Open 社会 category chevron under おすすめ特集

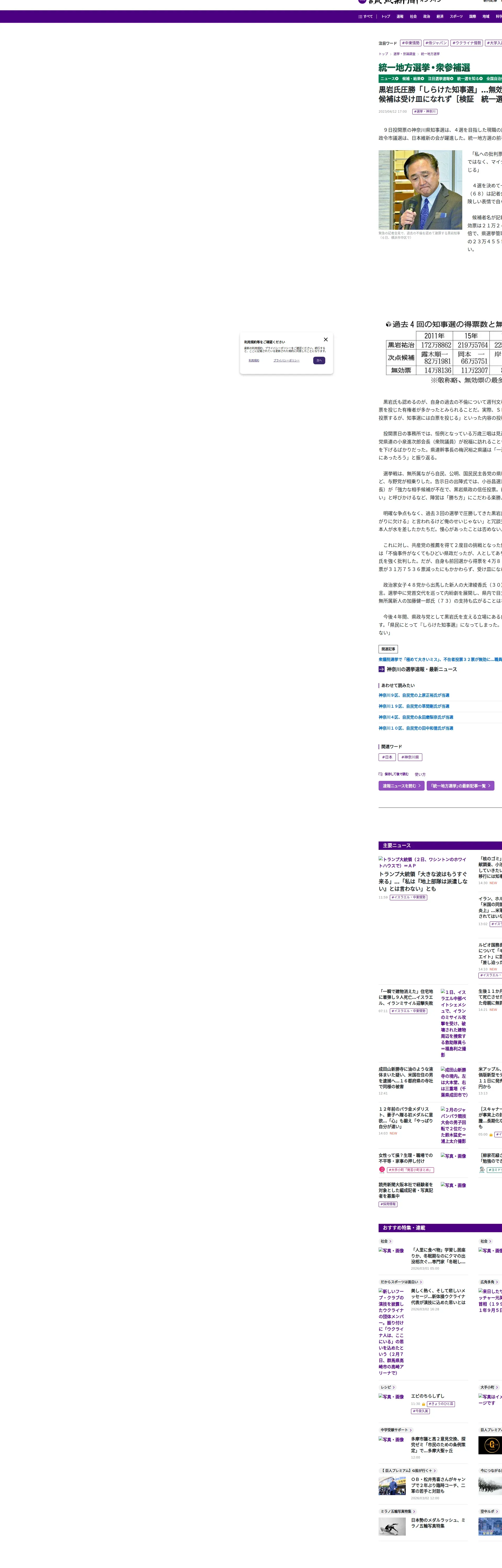coord(391,1241)
